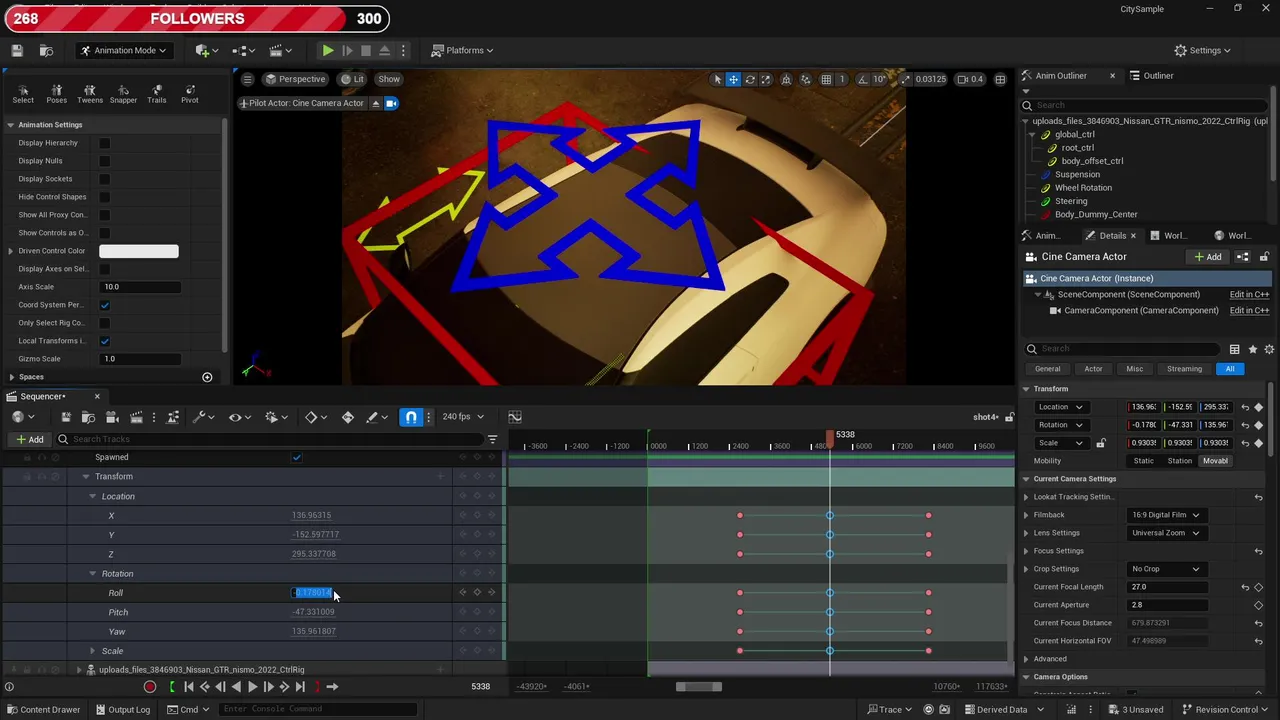Open the Settings dropdown in toolbar
Image resolution: width=1280 pixels, height=720 pixels.
coord(1203,50)
